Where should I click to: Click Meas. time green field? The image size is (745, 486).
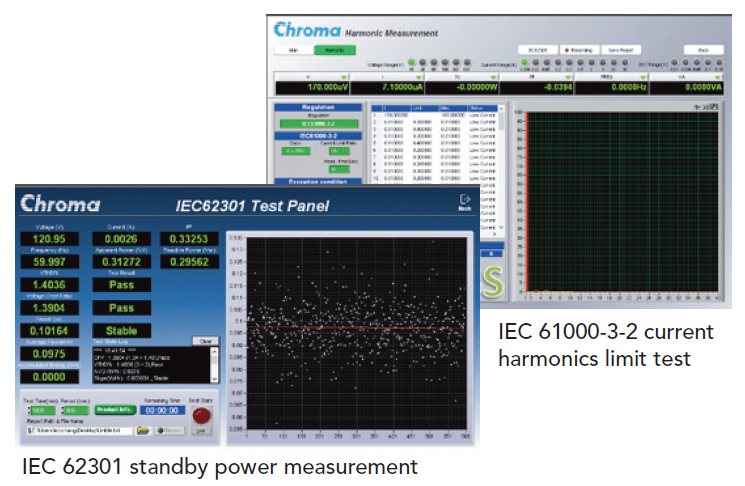(339, 169)
